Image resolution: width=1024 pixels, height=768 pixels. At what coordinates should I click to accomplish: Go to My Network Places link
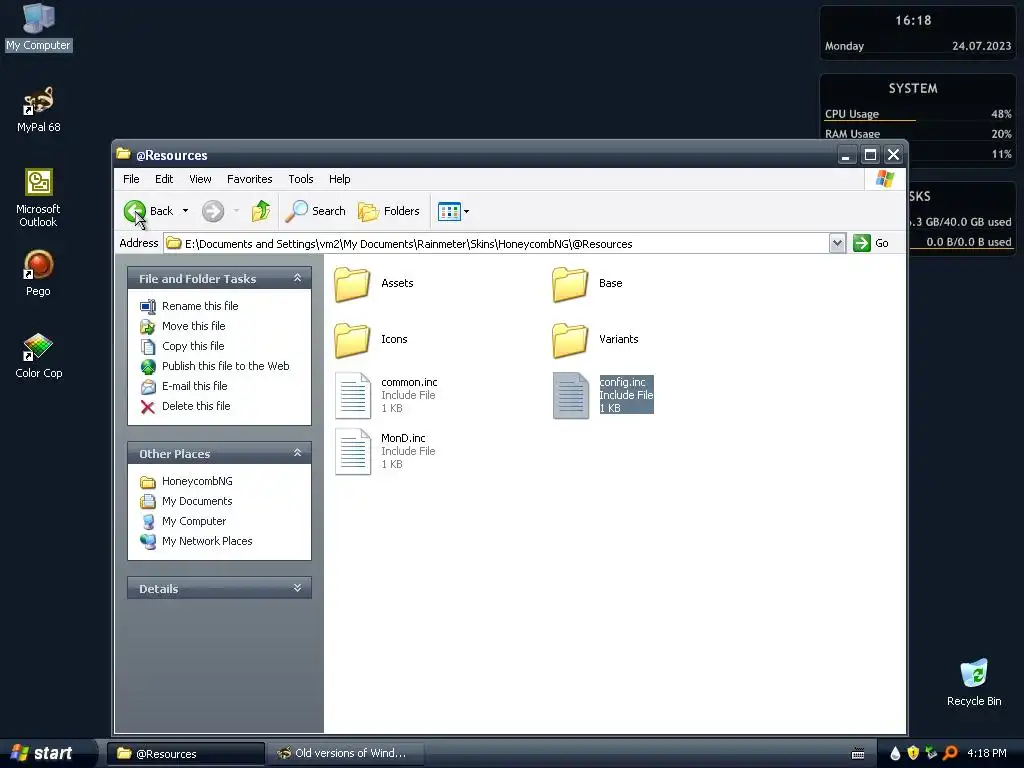point(207,541)
